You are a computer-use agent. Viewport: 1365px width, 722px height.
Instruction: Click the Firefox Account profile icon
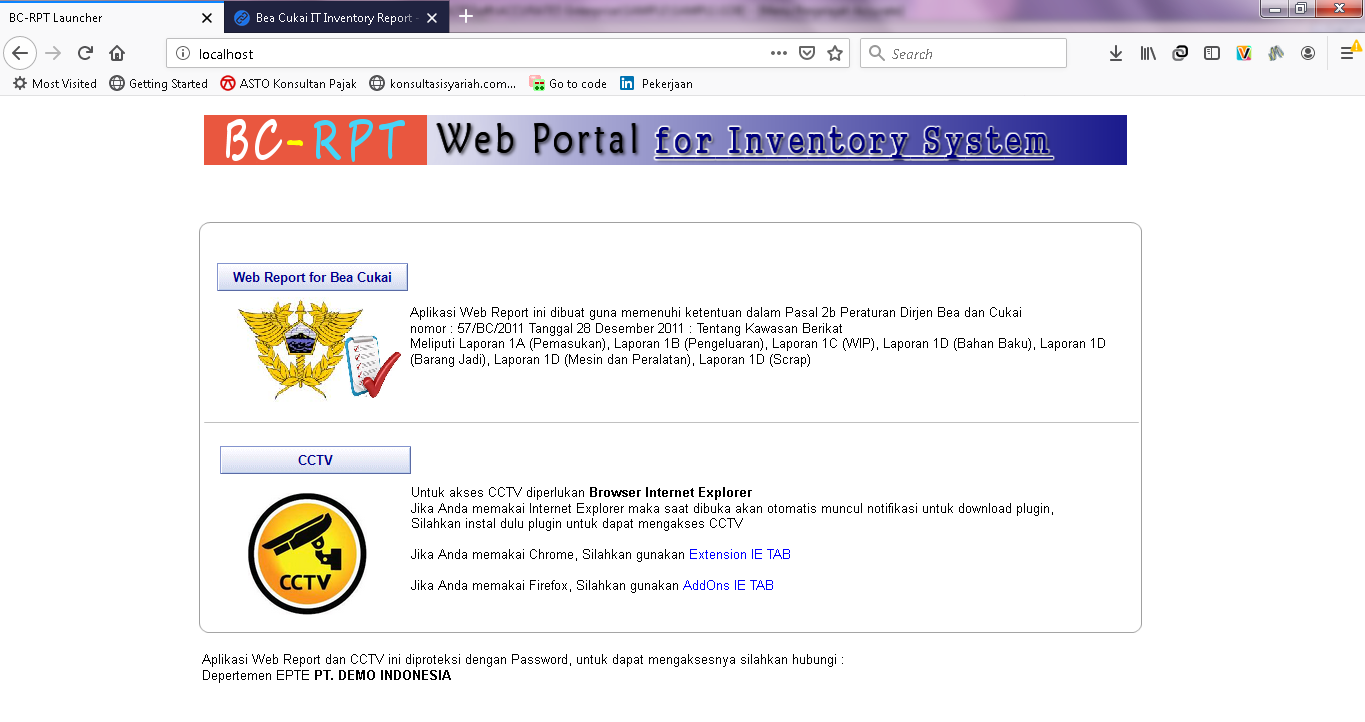[1308, 53]
